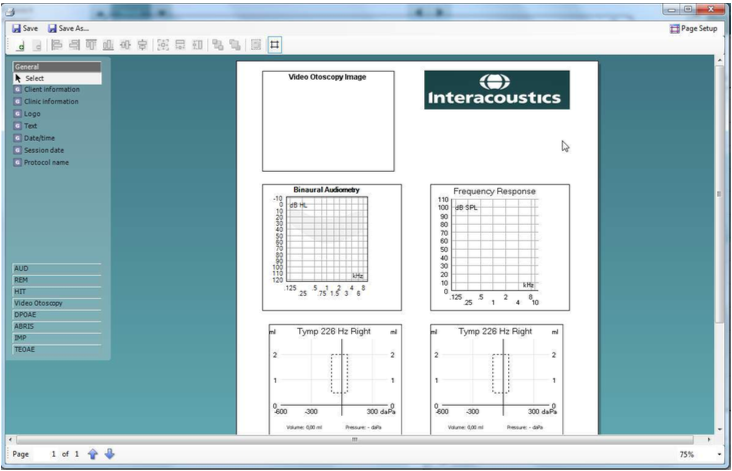
Task: Click the center vertically toolbar icon
Action: tap(142, 45)
